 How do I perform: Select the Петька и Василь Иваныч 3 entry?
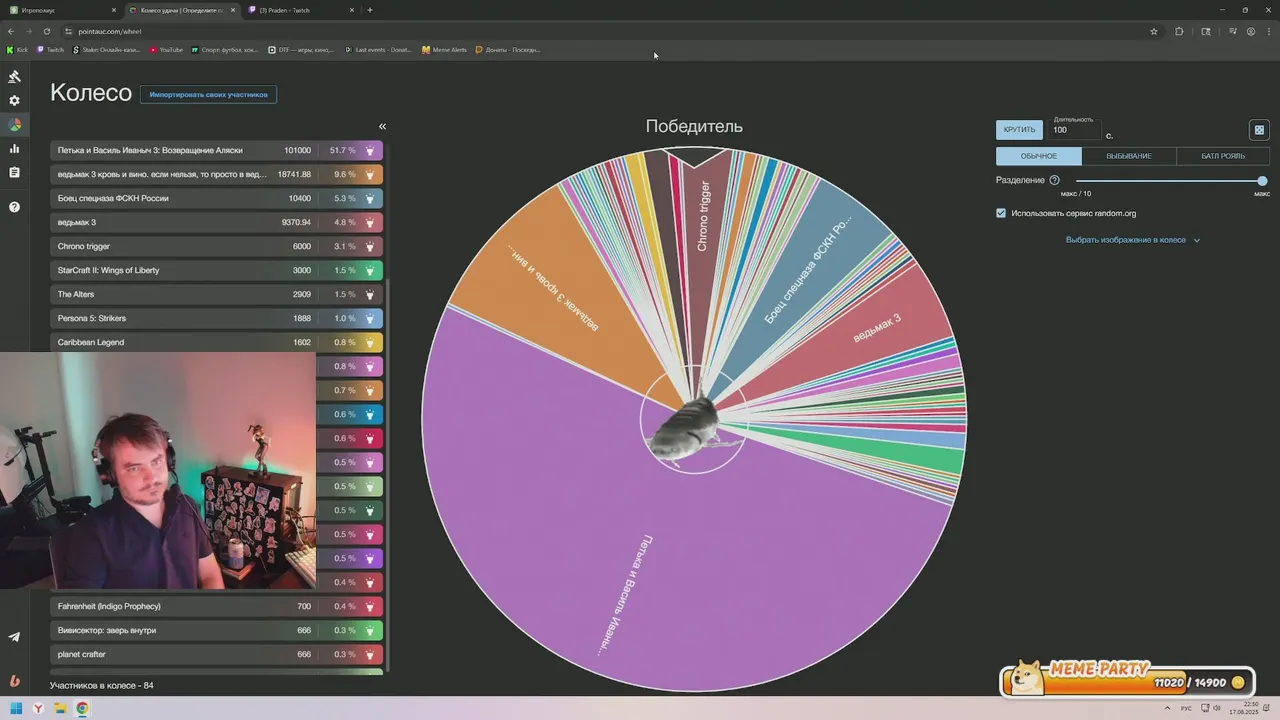[216, 150]
